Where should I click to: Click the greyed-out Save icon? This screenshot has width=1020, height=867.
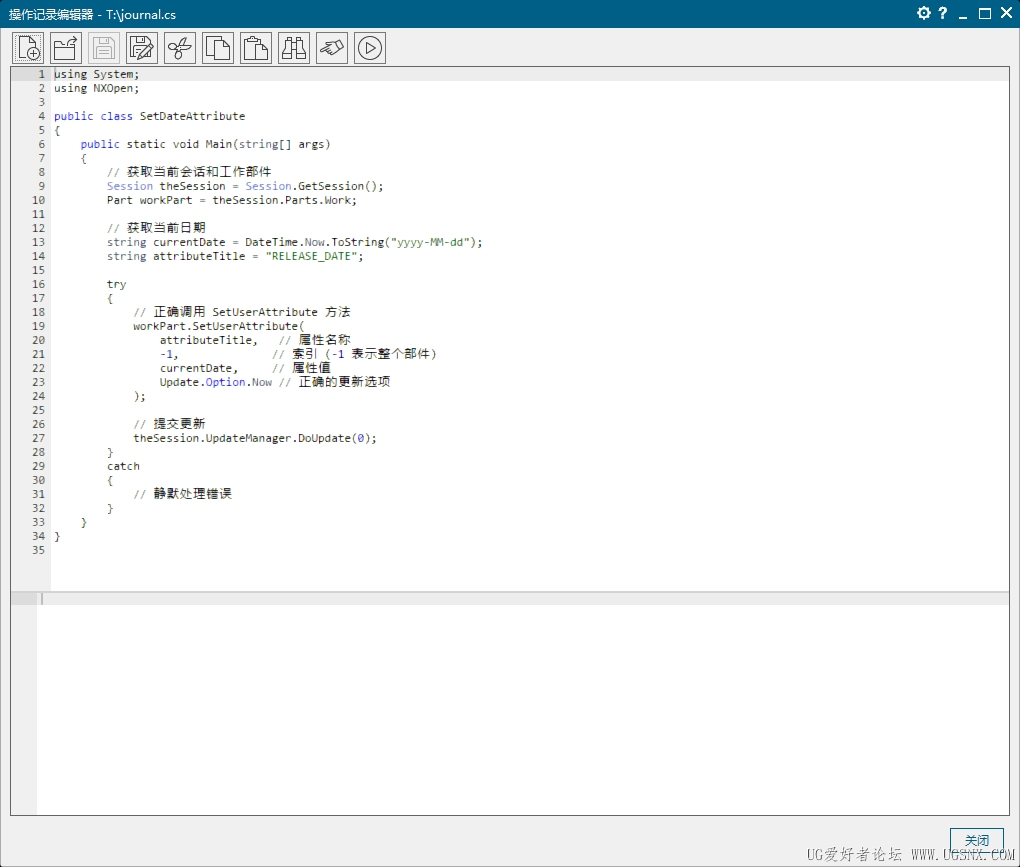104,48
